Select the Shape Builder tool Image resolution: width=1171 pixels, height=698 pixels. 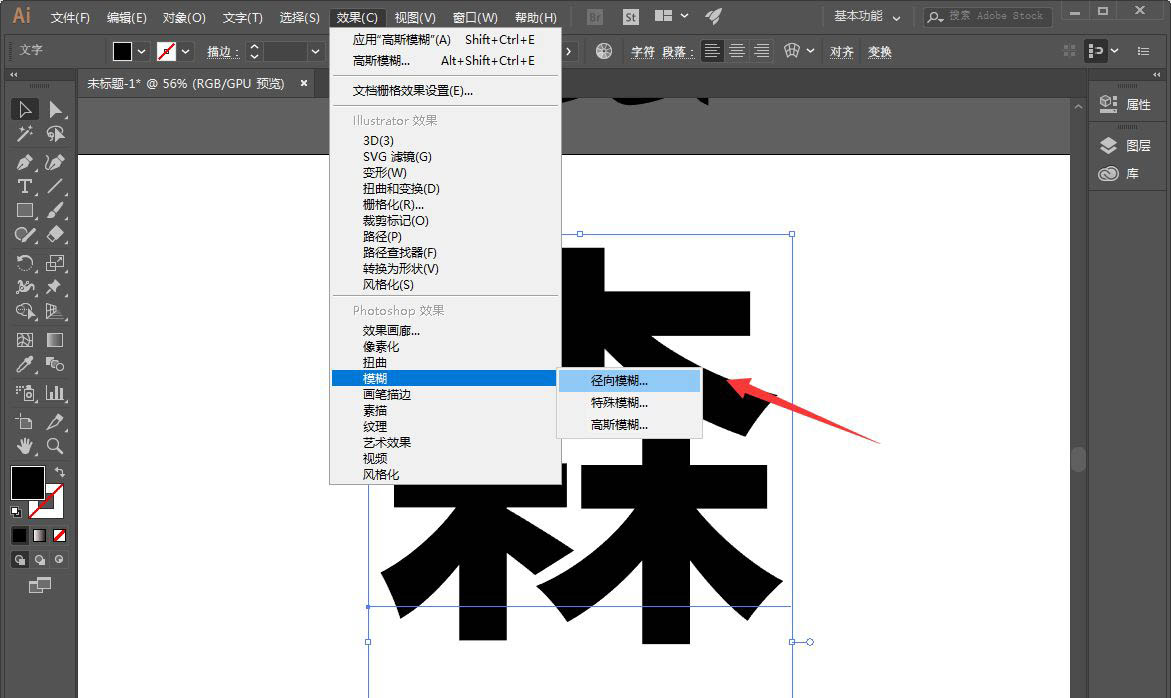[25, 311]
